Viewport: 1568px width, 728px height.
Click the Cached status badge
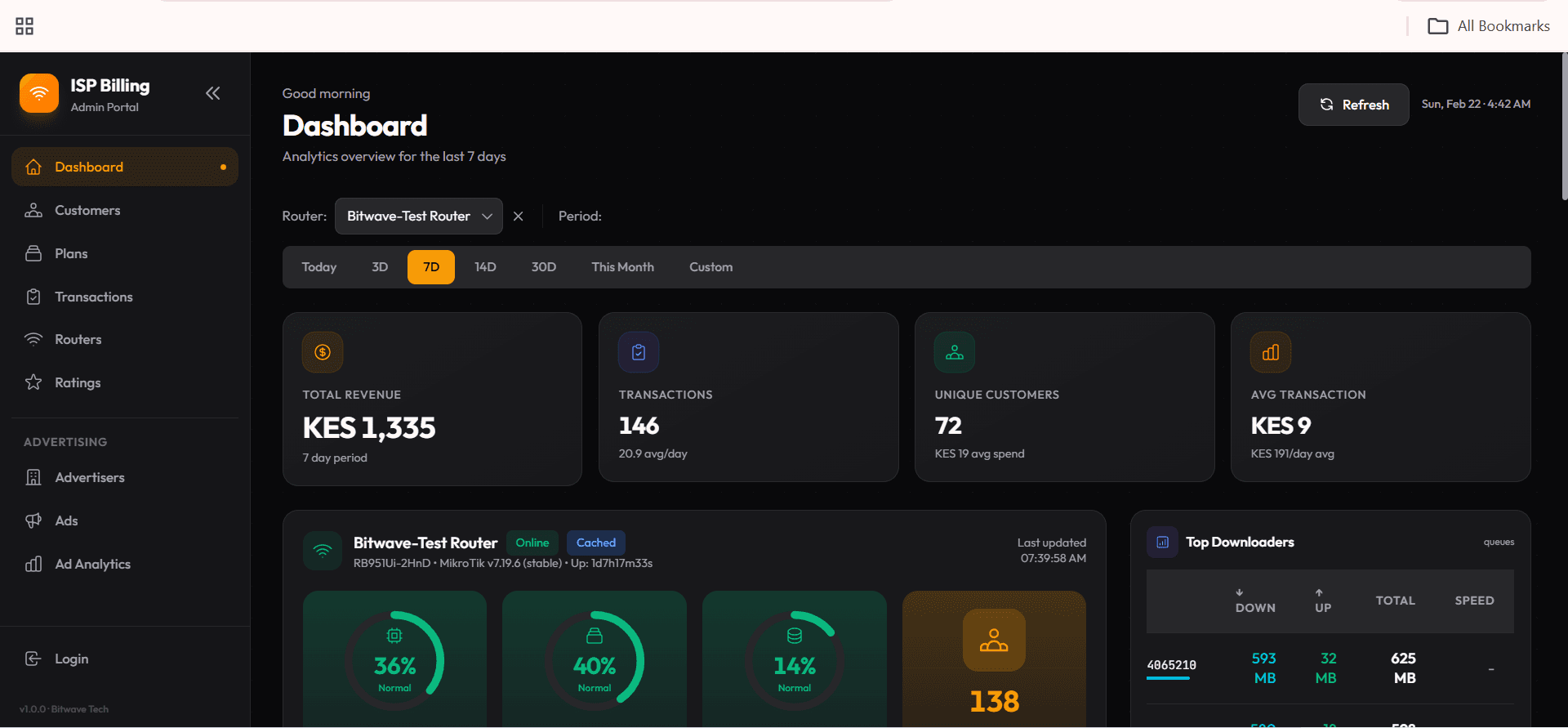tap(596, 543)
